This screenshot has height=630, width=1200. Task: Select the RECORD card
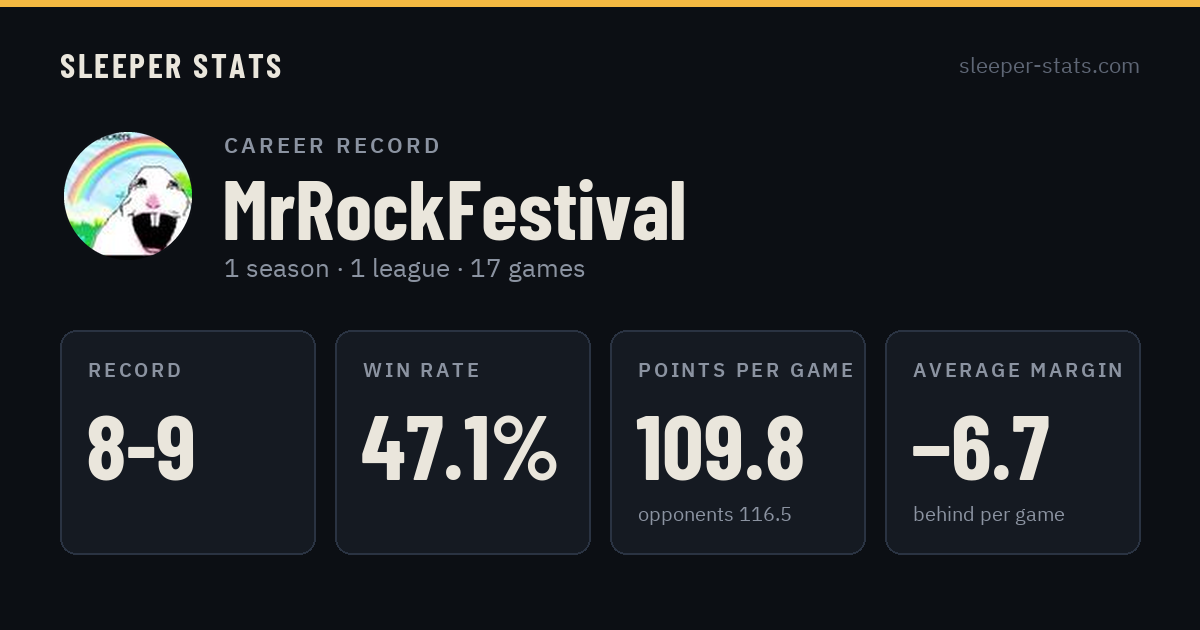click(x=188, y=442)
